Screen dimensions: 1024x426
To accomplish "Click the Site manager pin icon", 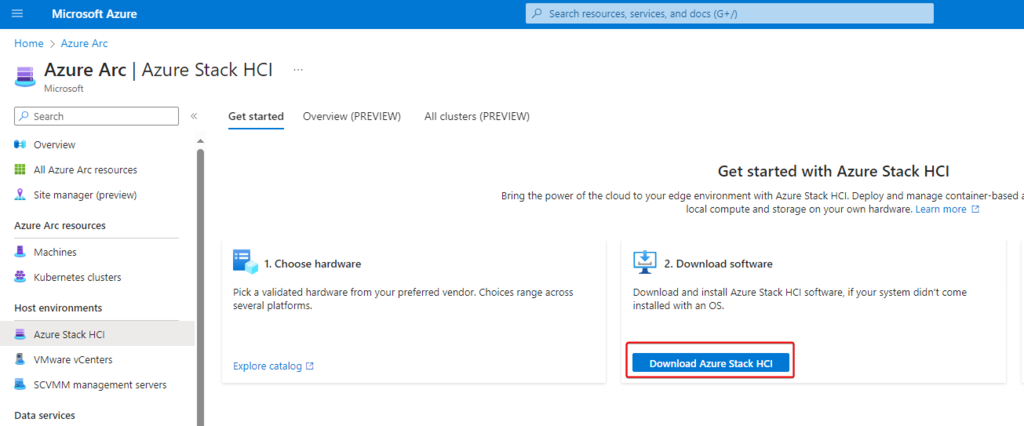I will pos(20,195).
